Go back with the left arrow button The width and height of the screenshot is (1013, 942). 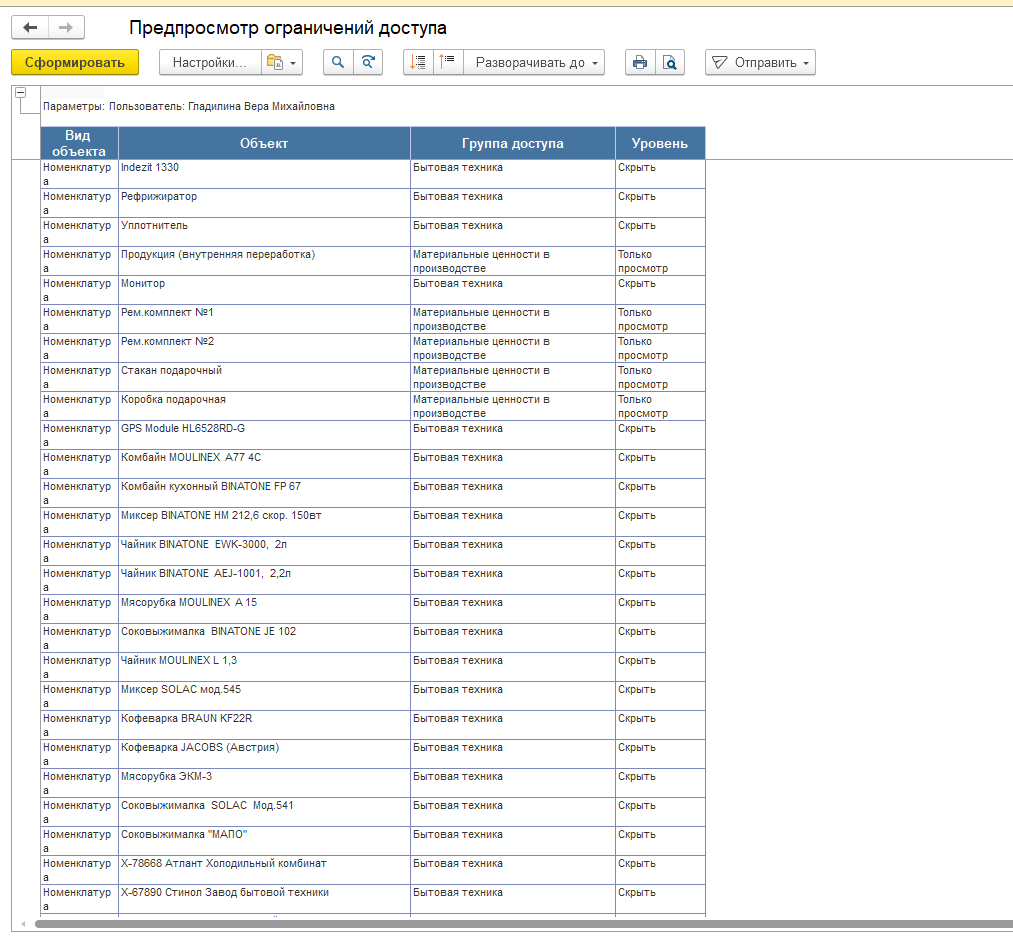pyautogui.click(x=30, y=28)
